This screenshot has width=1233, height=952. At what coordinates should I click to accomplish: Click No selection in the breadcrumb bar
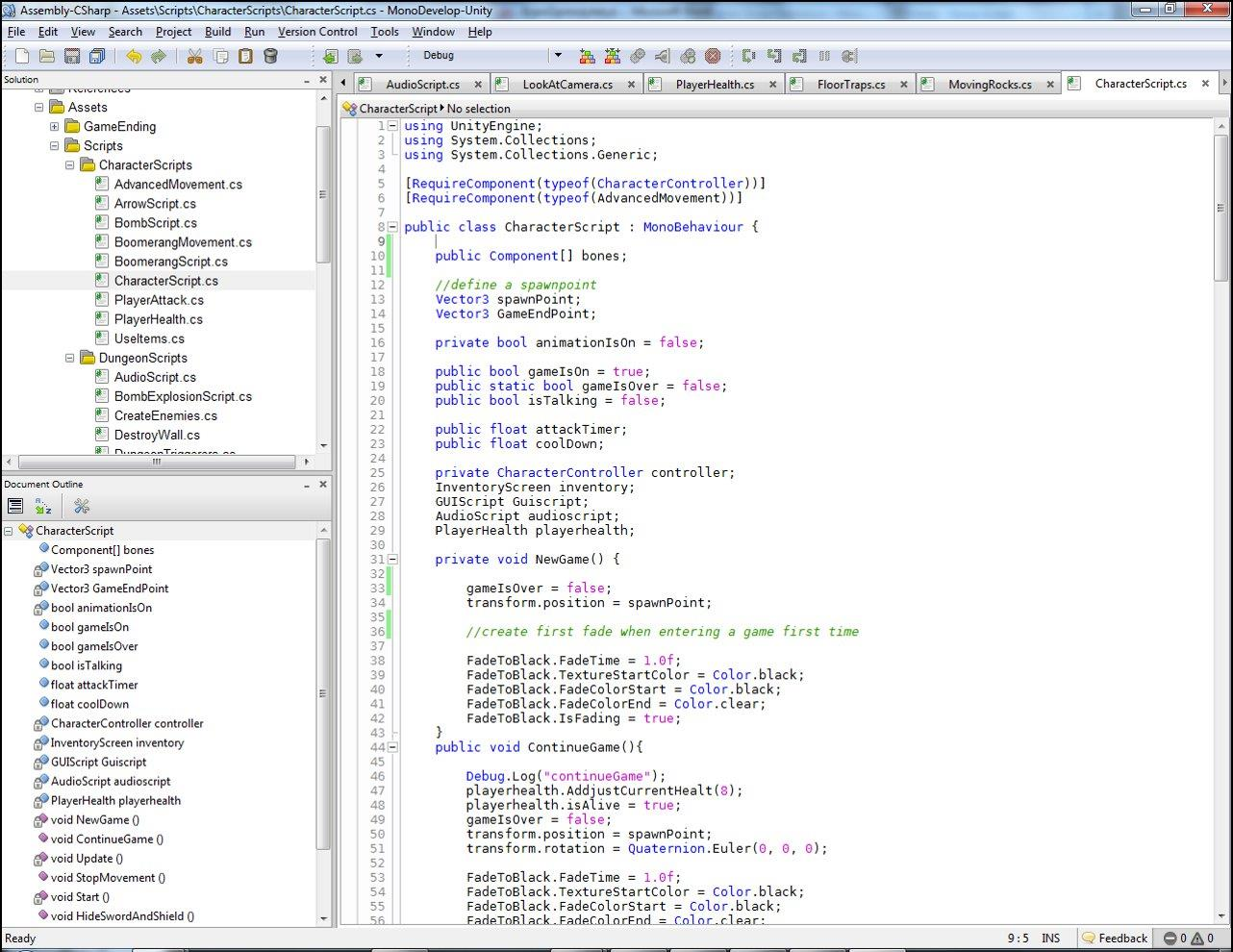coord(478,109)
